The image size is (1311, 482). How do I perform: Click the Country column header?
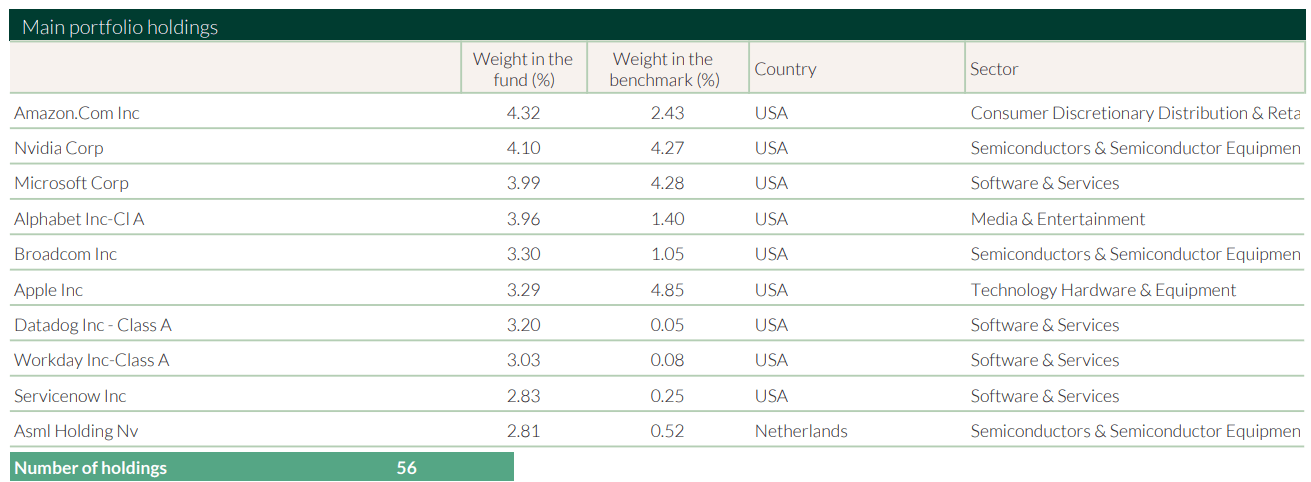pyautogui.click(x=785, y=69)
